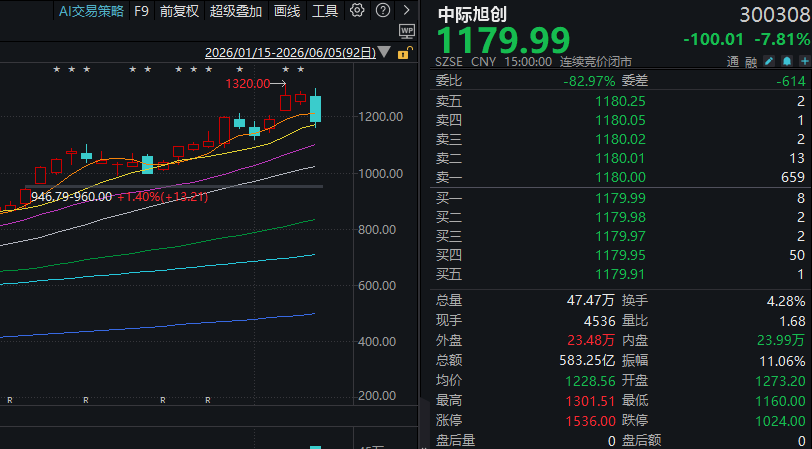Click 最低 value 1160.00
This screenshot has height=449, width=812.
pos(780,401)
